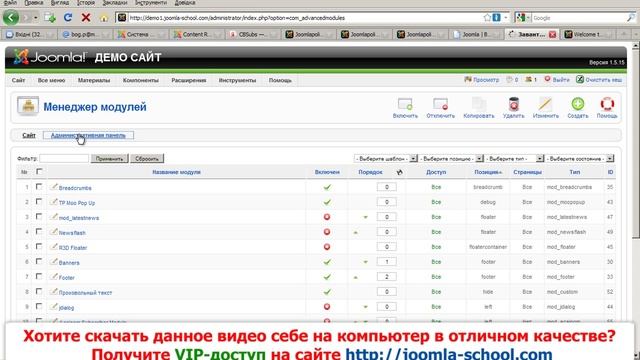Open the Инструменты menu
Screen dimensions: 640x360
[x=237, y=80]
